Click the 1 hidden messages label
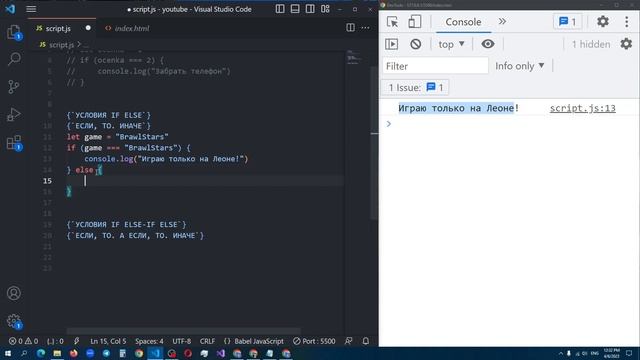This screenshot has height=360, width=640. (591, 44)
